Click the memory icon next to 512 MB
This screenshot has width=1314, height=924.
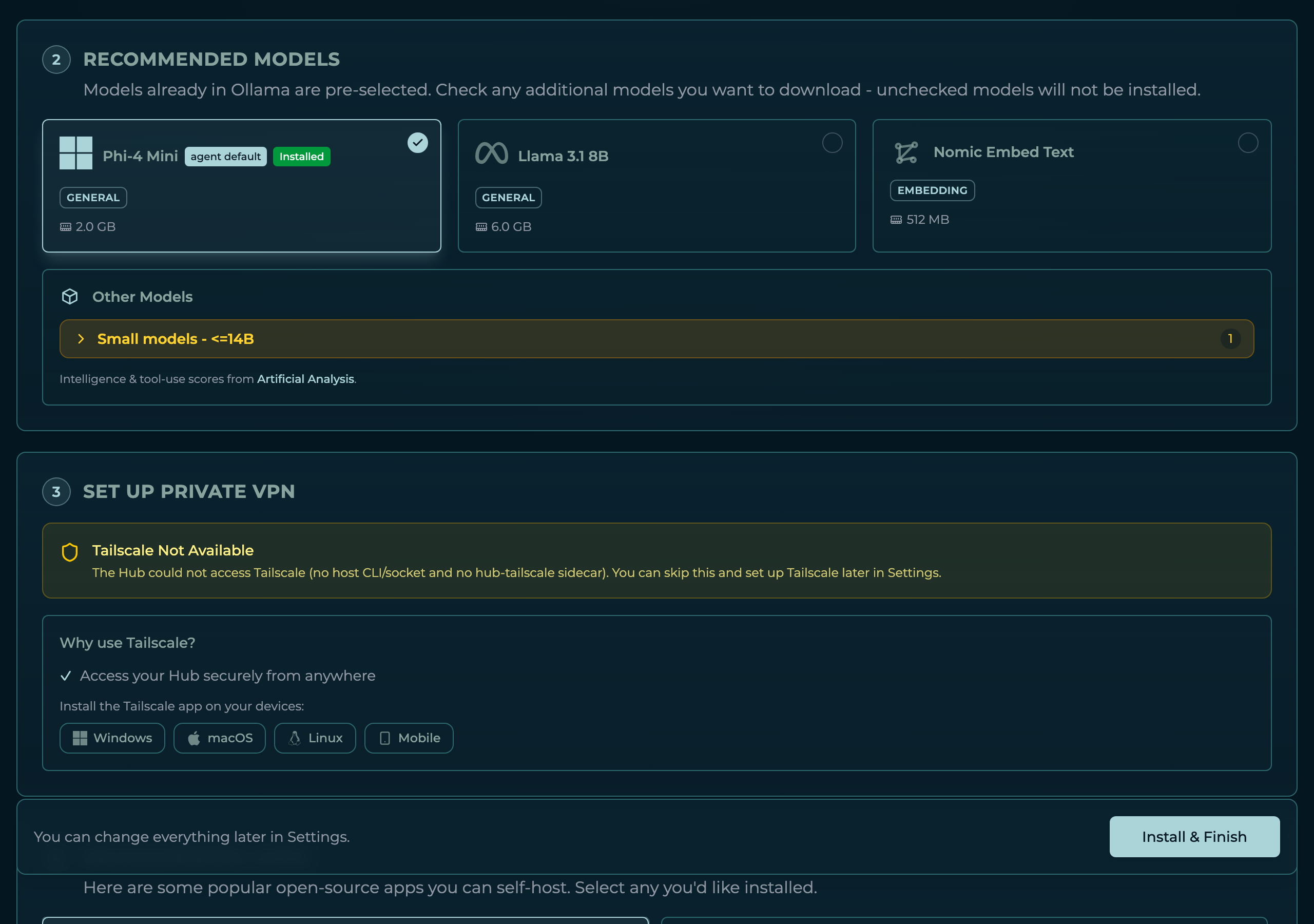click(x=896, y=220)
